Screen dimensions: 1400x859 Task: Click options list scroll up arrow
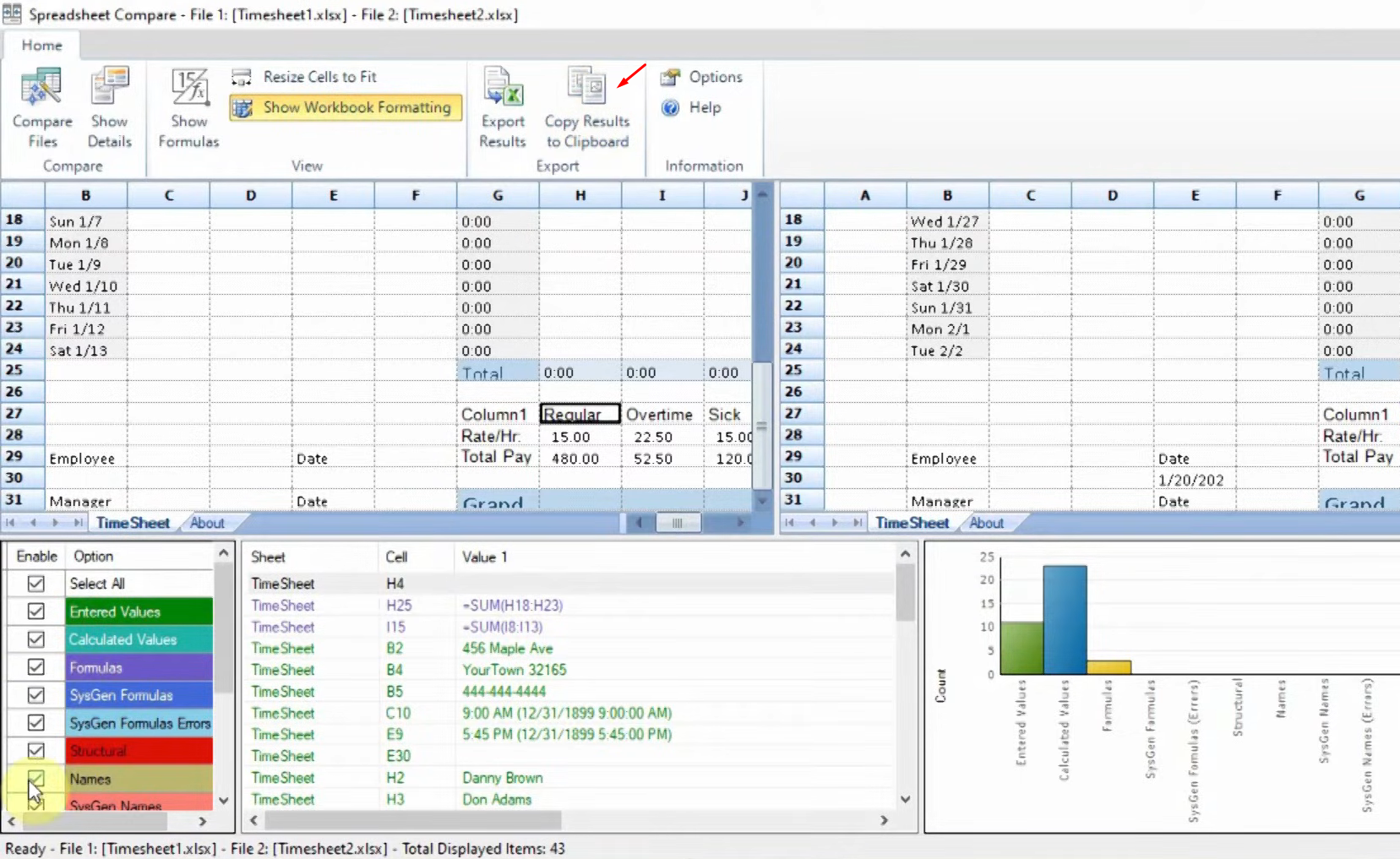click(x=224, y=554)
